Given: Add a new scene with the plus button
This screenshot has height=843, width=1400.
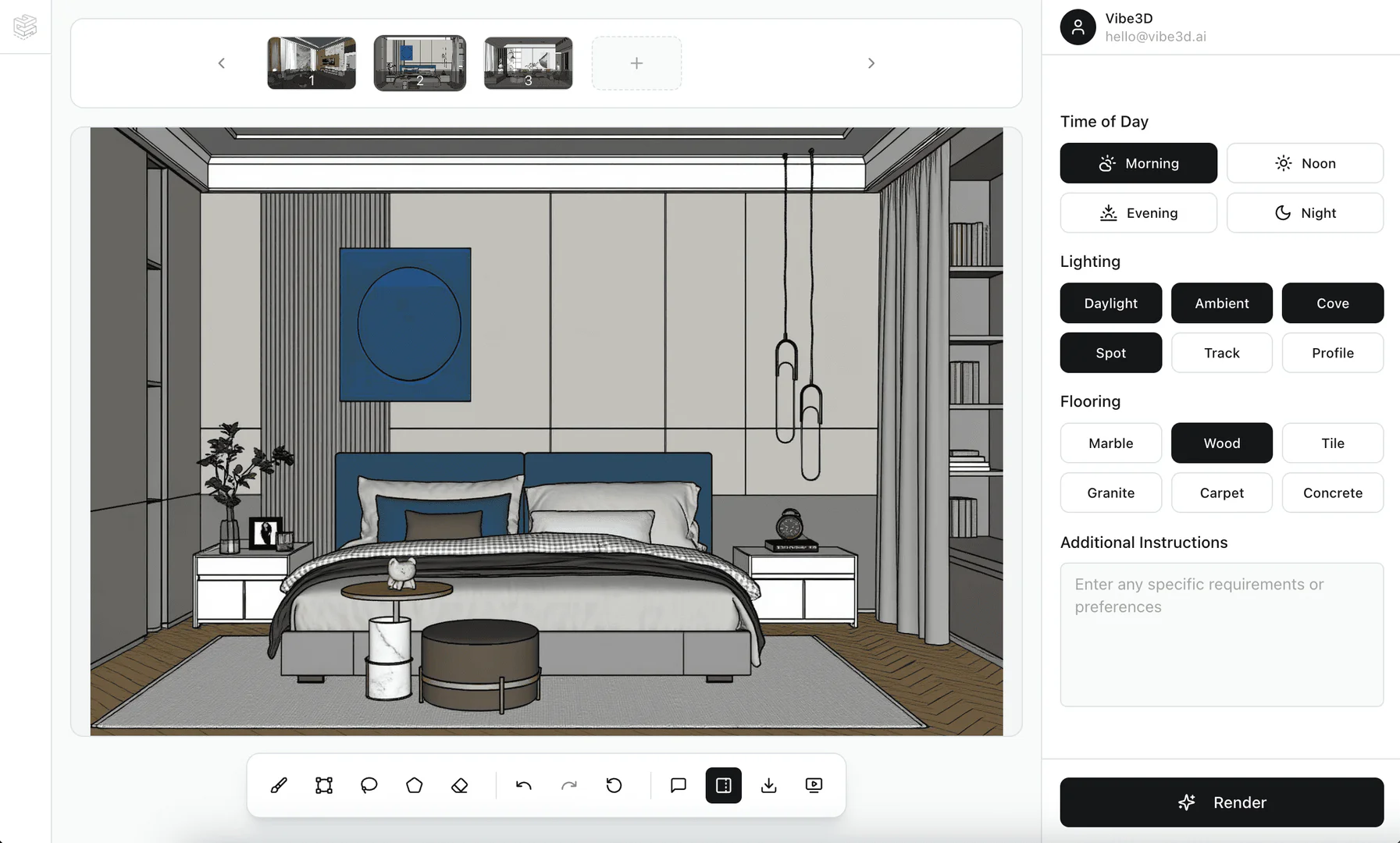Looking at the screenshot, I should (x=636, y=62).
